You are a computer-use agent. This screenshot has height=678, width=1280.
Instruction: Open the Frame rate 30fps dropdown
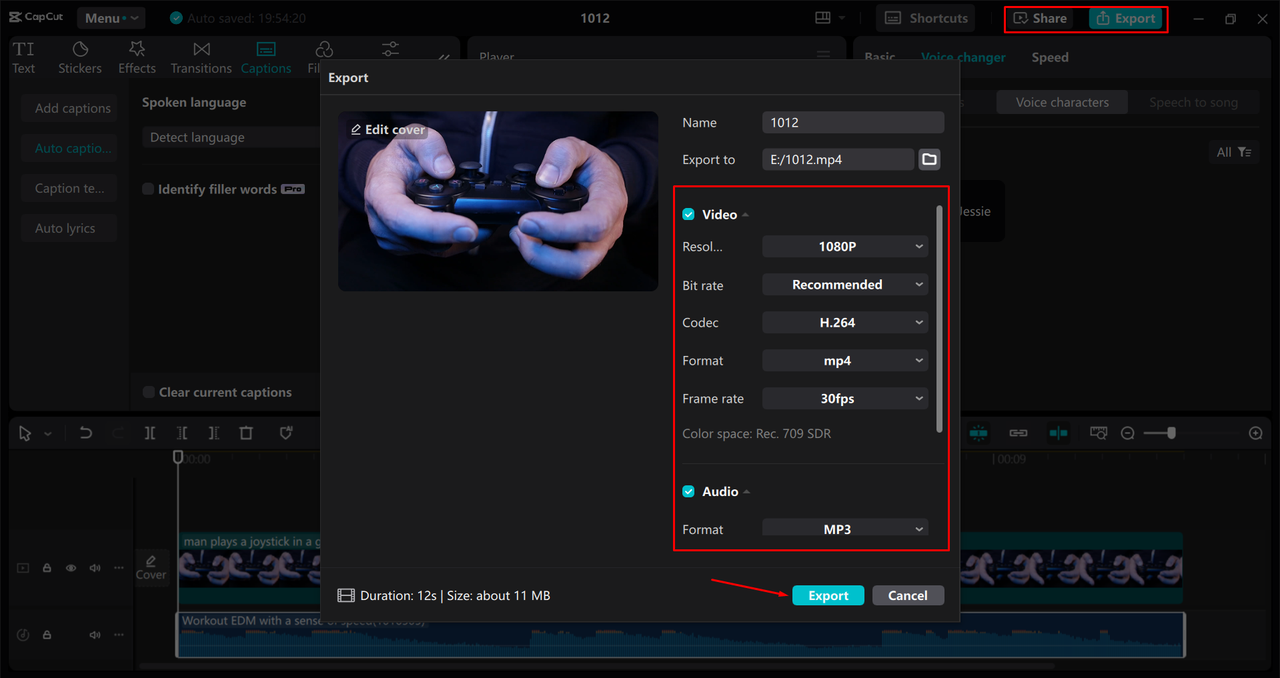[x=845, y=399]
